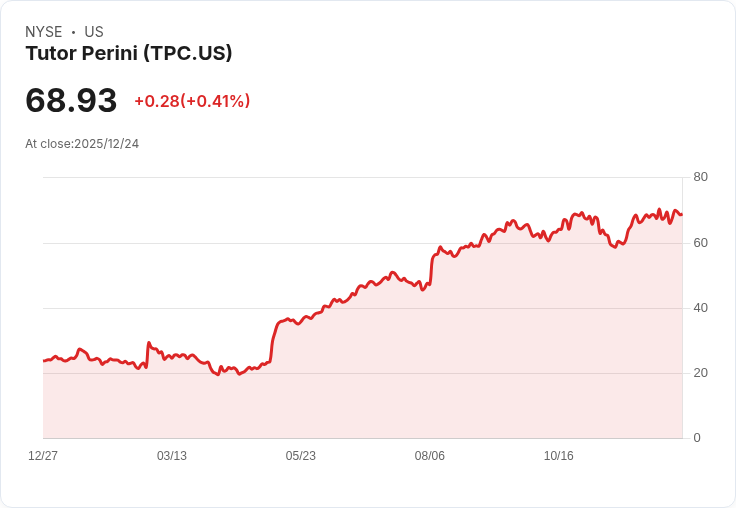Open the Tutor Perini (TPC.US) title
736x508 pixels.
(x=129, y=53)
